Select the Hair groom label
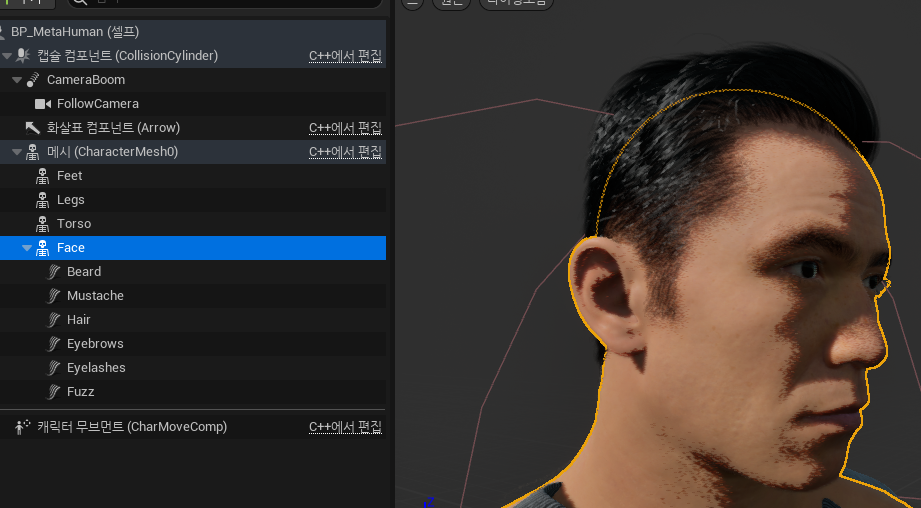The image size is (921, 508). click(79, 320)
